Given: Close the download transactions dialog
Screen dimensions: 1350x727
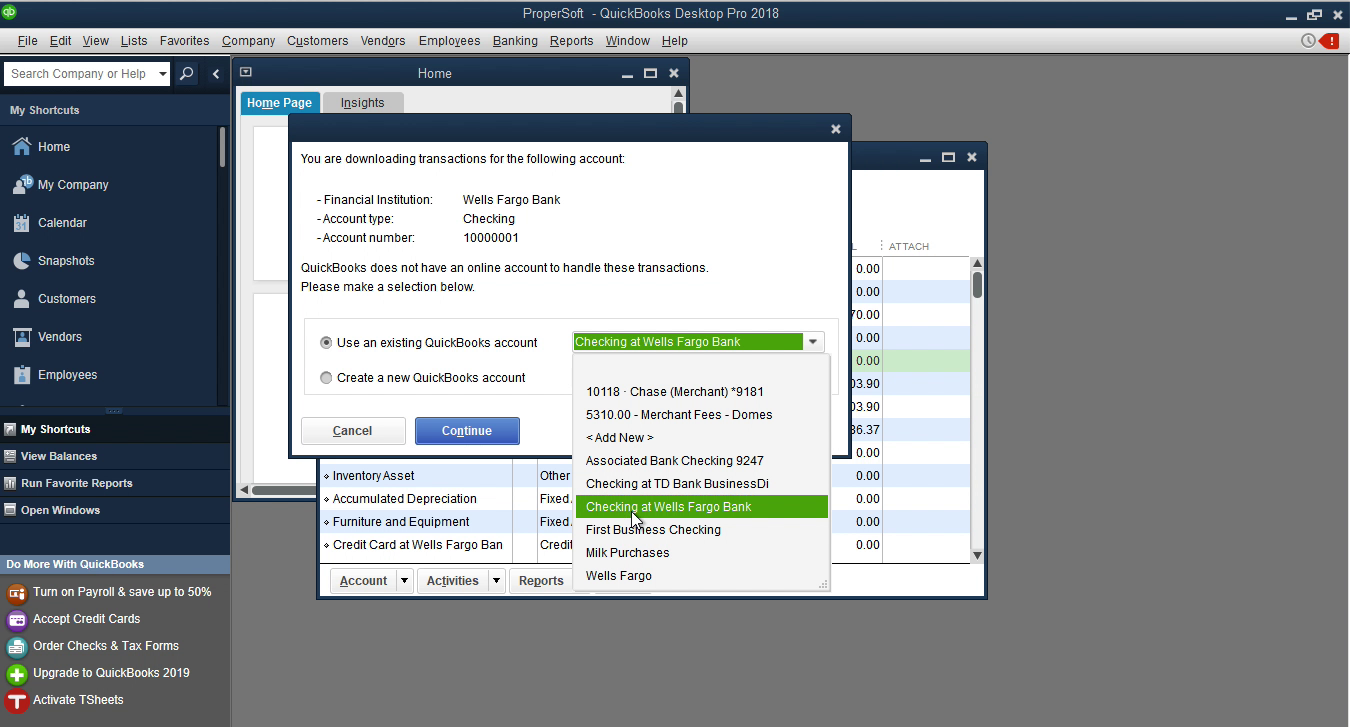Looking at the screenshot, I should tap(836, 129).
